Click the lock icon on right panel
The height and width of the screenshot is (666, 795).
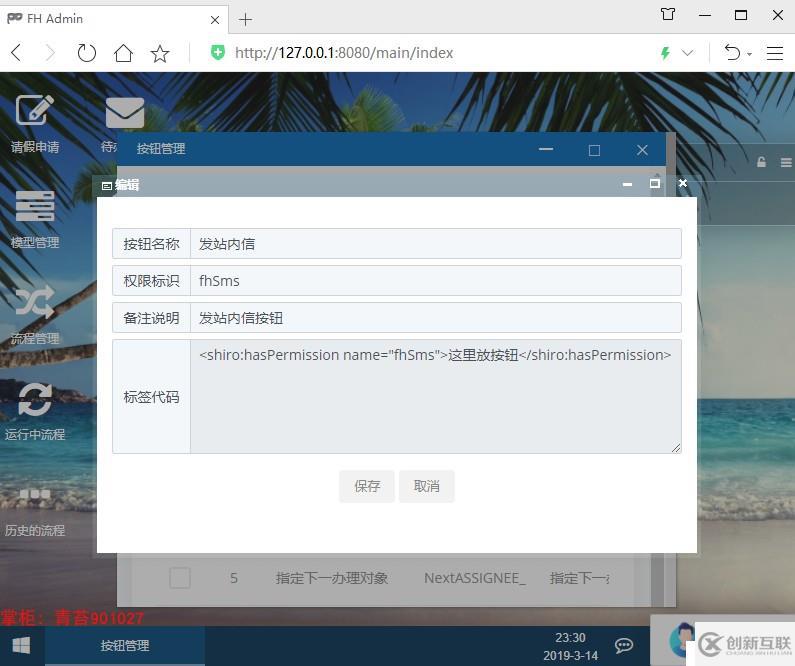tap(761, 162)
